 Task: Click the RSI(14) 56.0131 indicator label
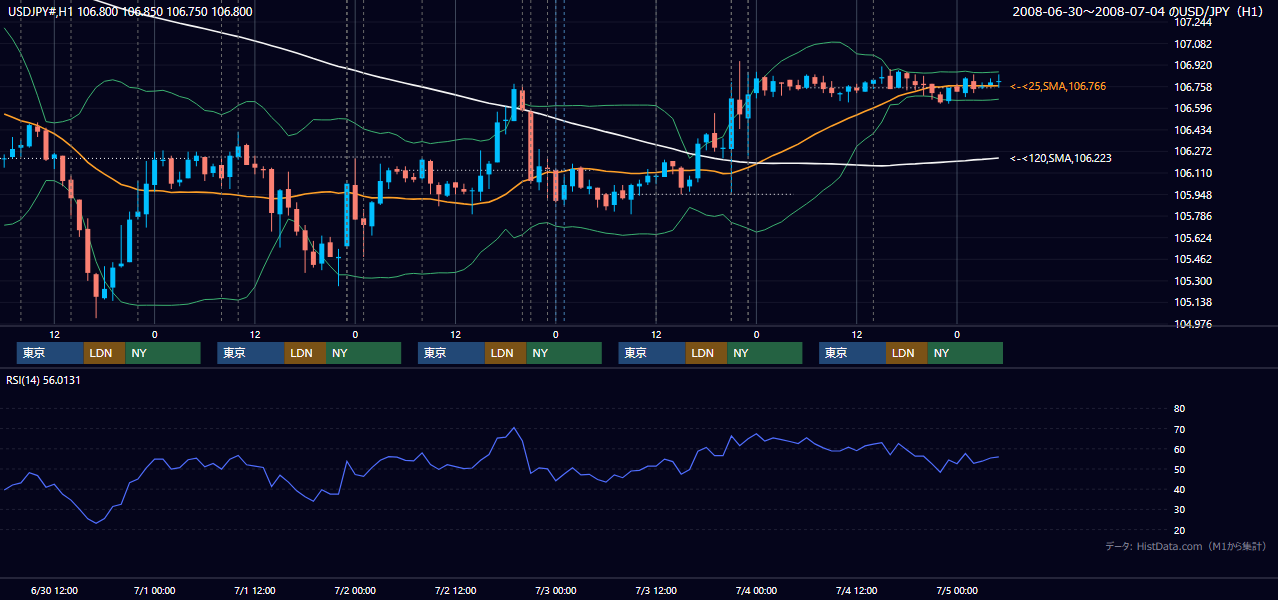(x=43, y=380)
